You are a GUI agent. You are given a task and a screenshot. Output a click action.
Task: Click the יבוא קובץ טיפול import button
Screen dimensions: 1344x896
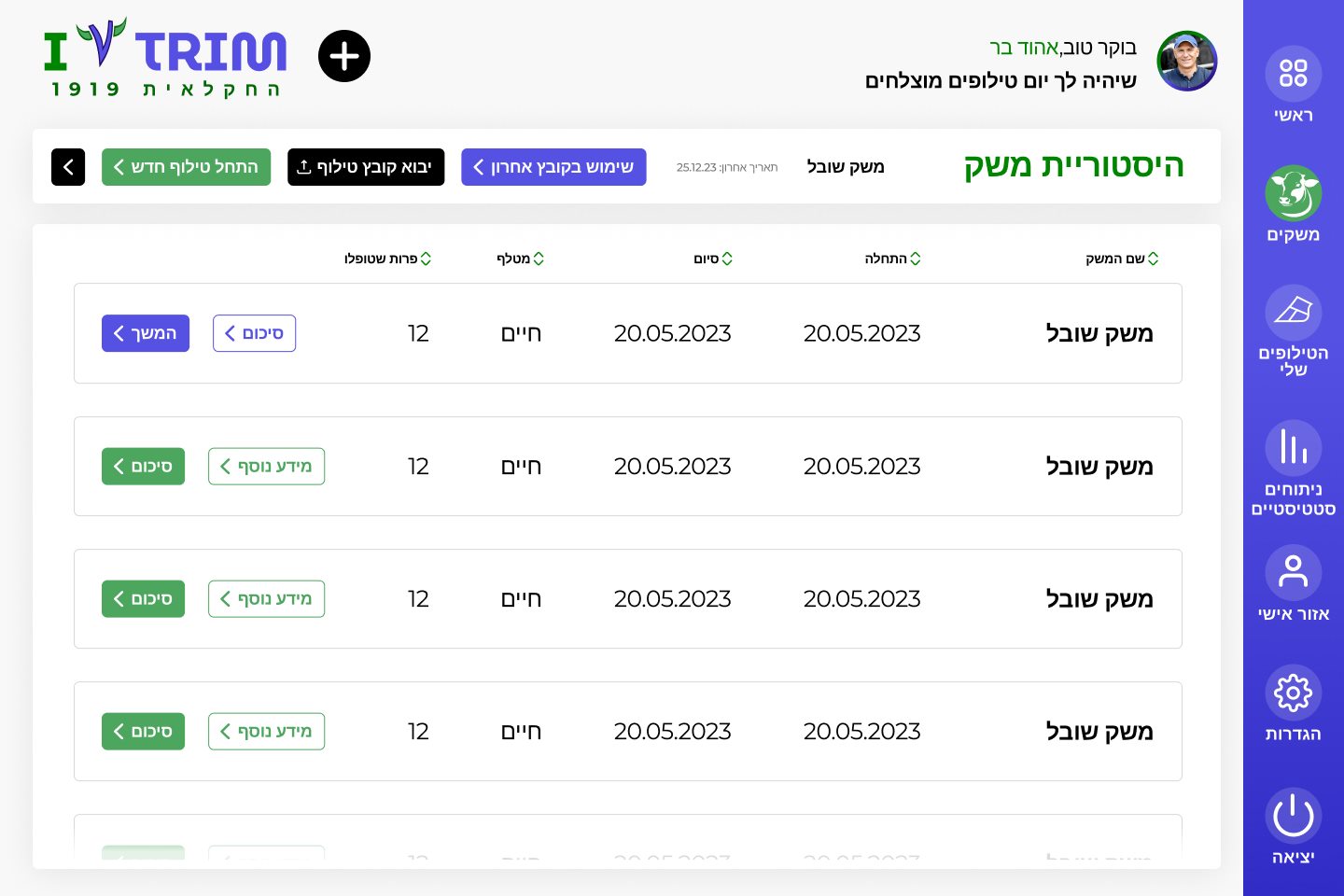(366, 167)
